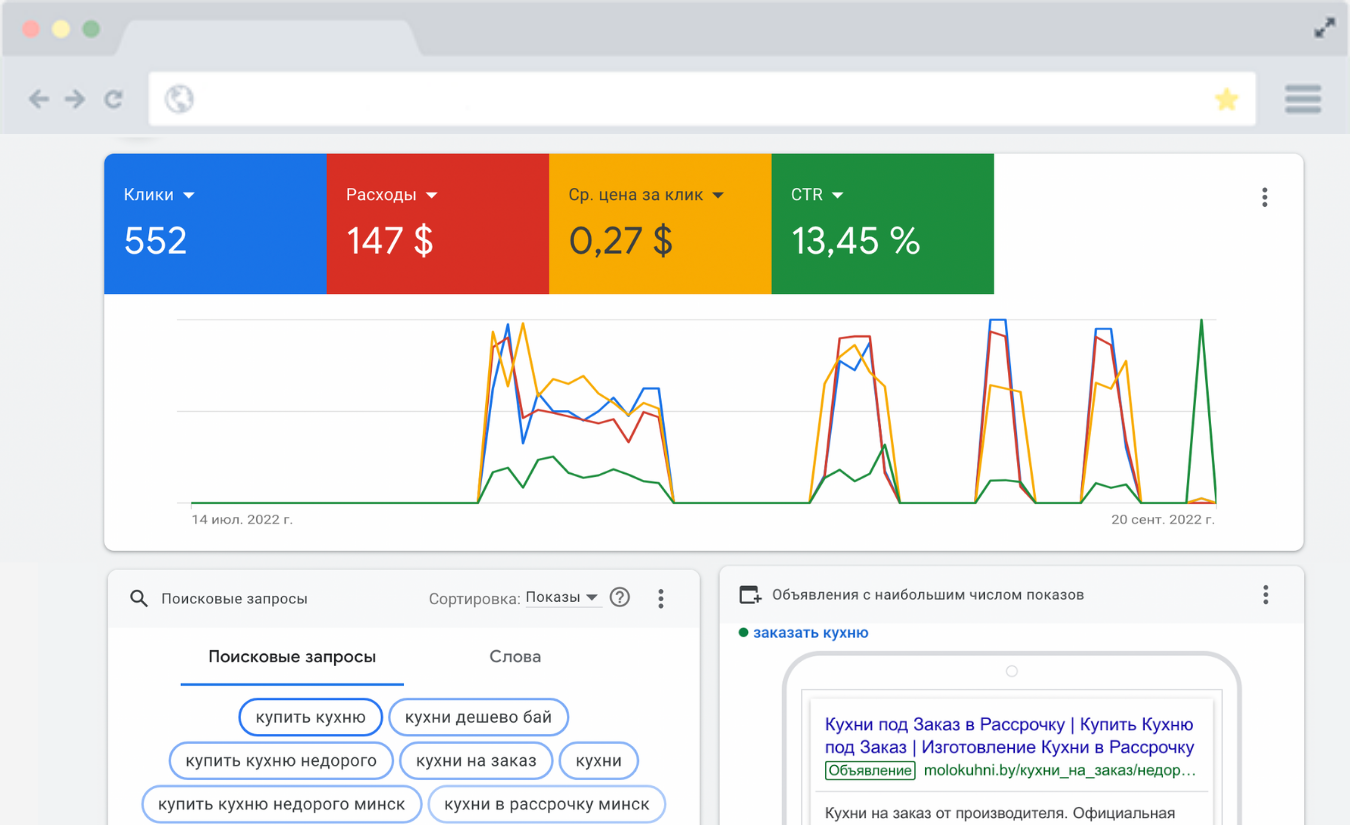Screen dimensions: 1350x825
Task: Open the CTR metric dropdown
Action: [x=817, y=195]
